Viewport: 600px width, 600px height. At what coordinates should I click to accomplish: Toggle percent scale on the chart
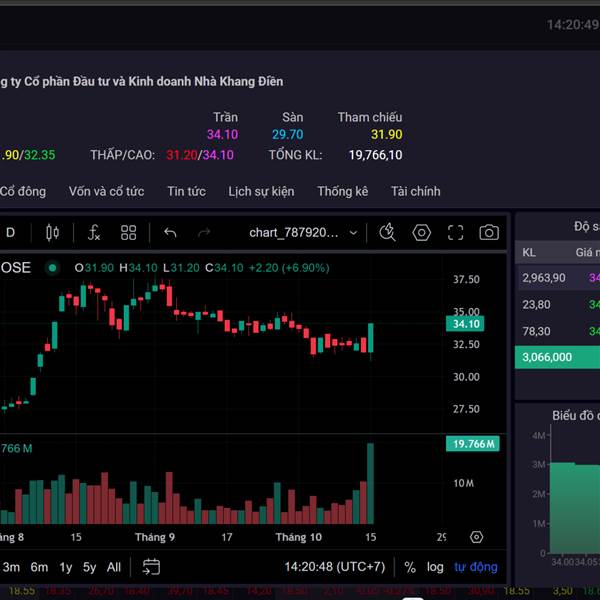click(x=410, y=567)
